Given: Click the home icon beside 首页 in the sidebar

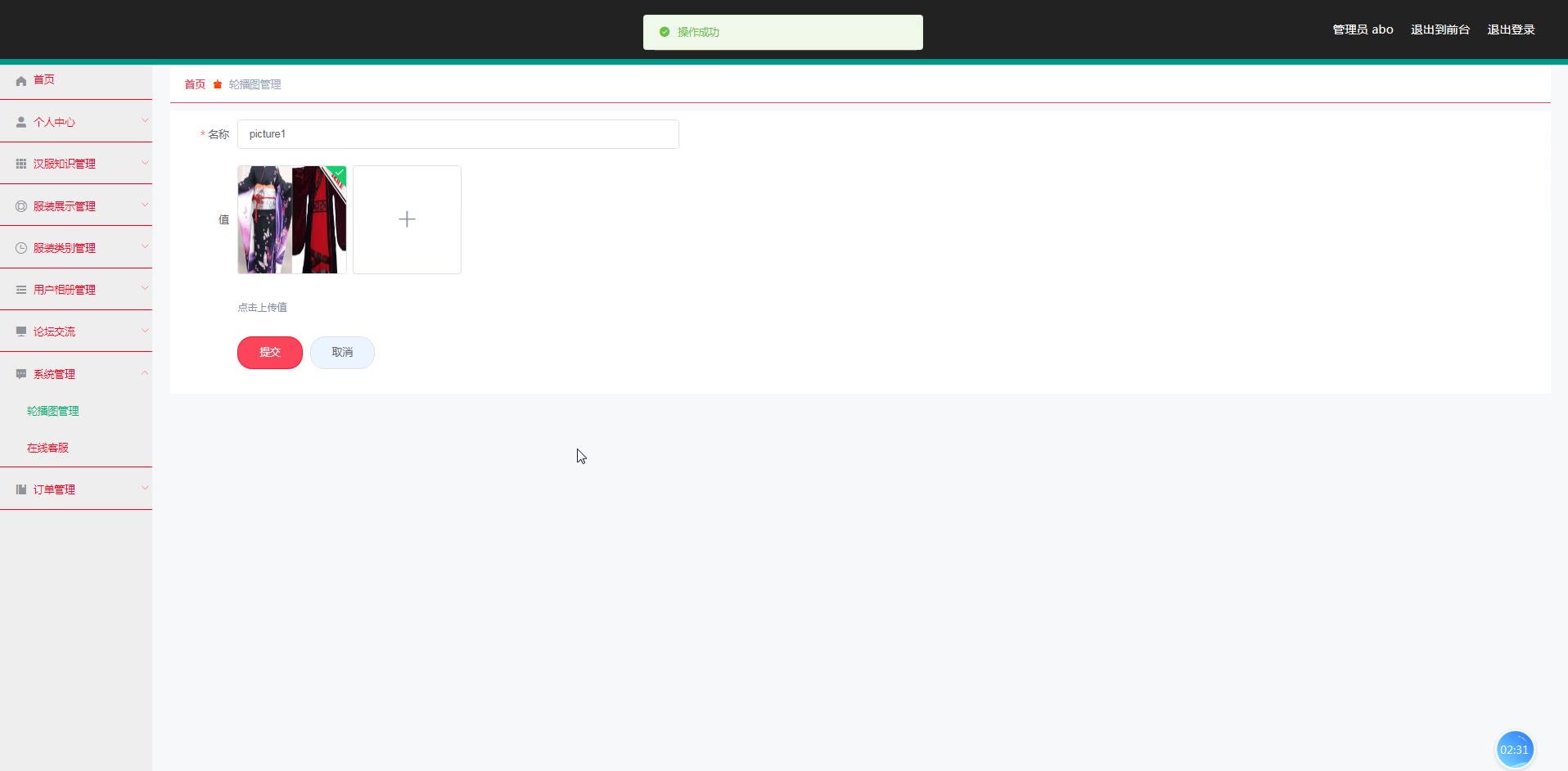Looking at the screenshot, I should click(x=21, y=80).
